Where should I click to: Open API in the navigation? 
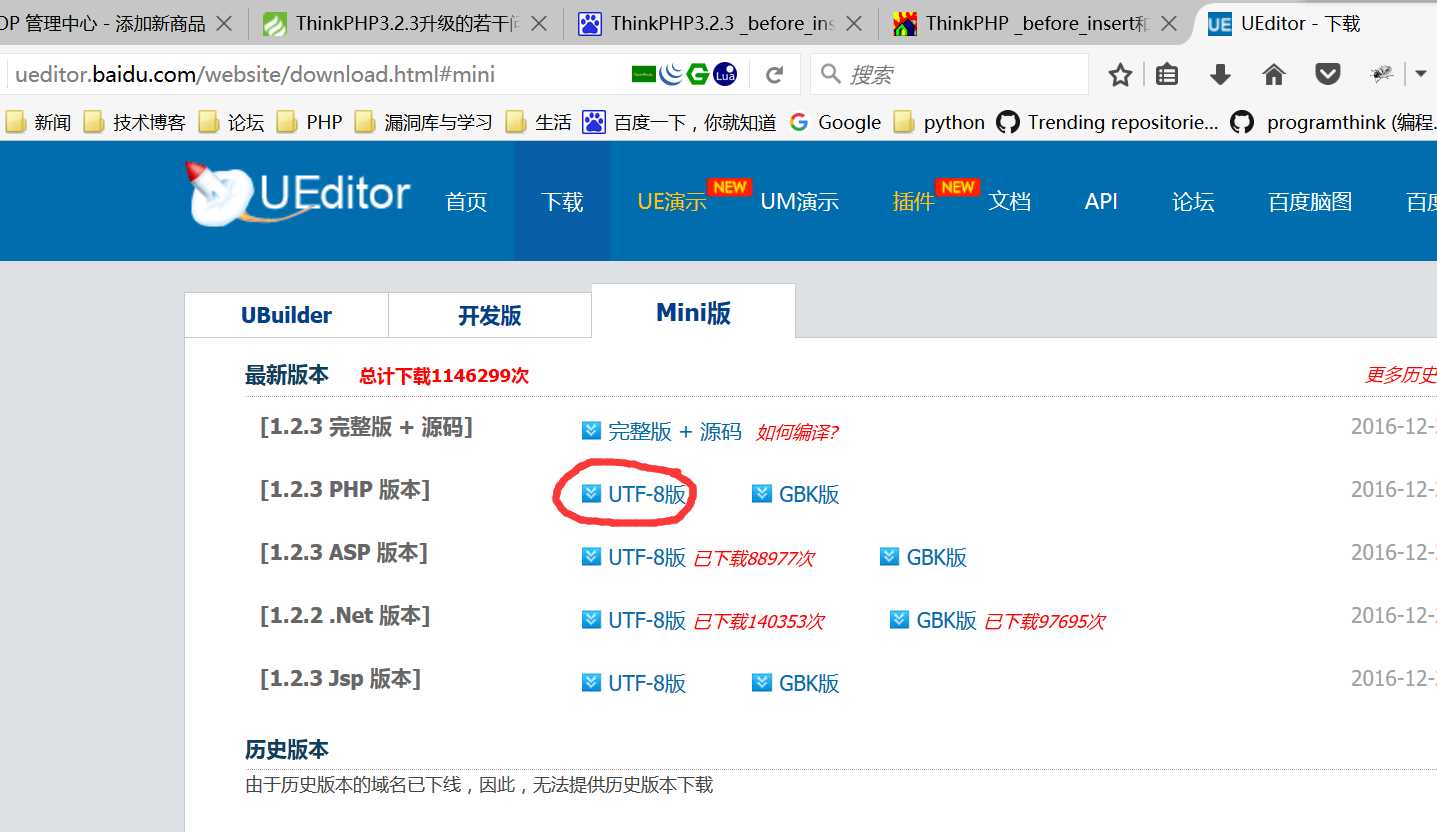pyautogui.click(x=1101, y=201)
